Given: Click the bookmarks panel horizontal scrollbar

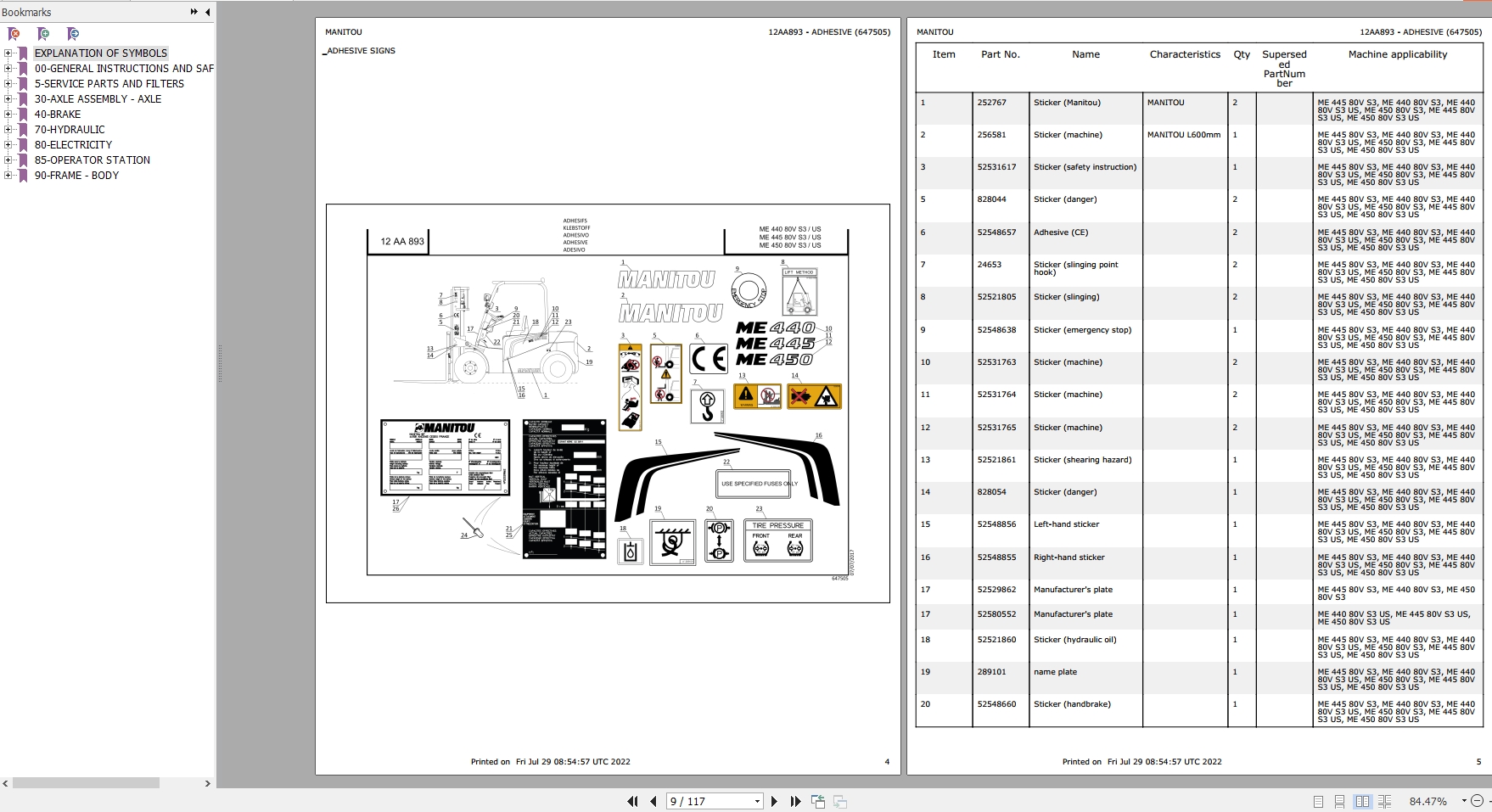Looking at the screenshot, I should tap(86, 783).
